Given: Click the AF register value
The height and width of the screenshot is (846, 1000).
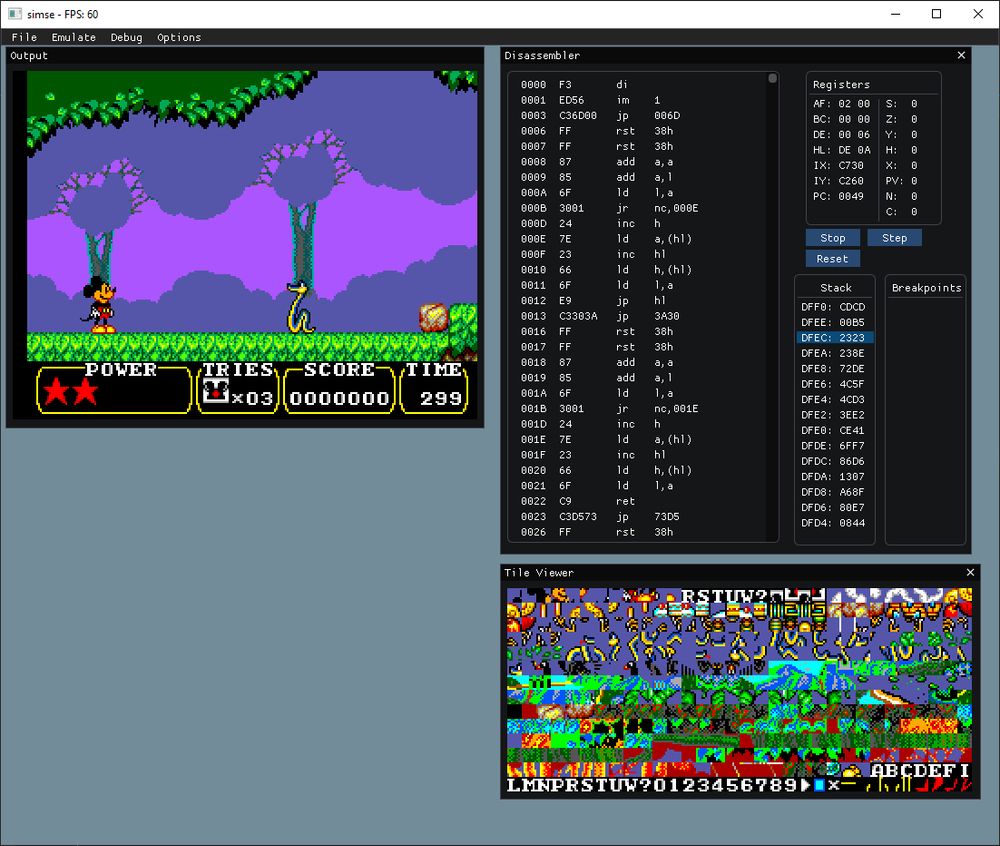Looking at the screenshot, I should pos(854,103).
